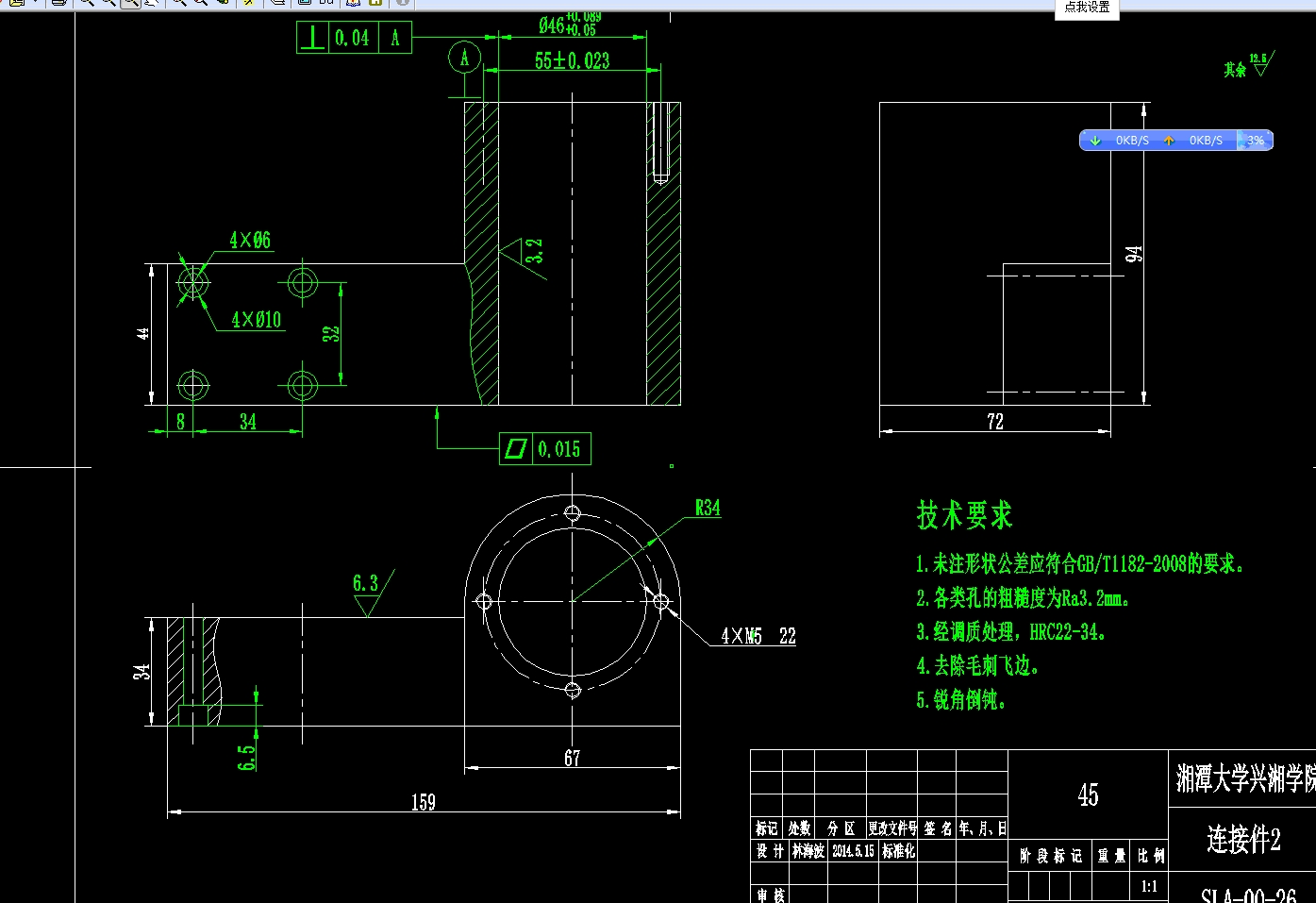The image size is (1316, 903).
Task: Select note 2 about Ra3.2 roughness
Action: pos(1023,598)
